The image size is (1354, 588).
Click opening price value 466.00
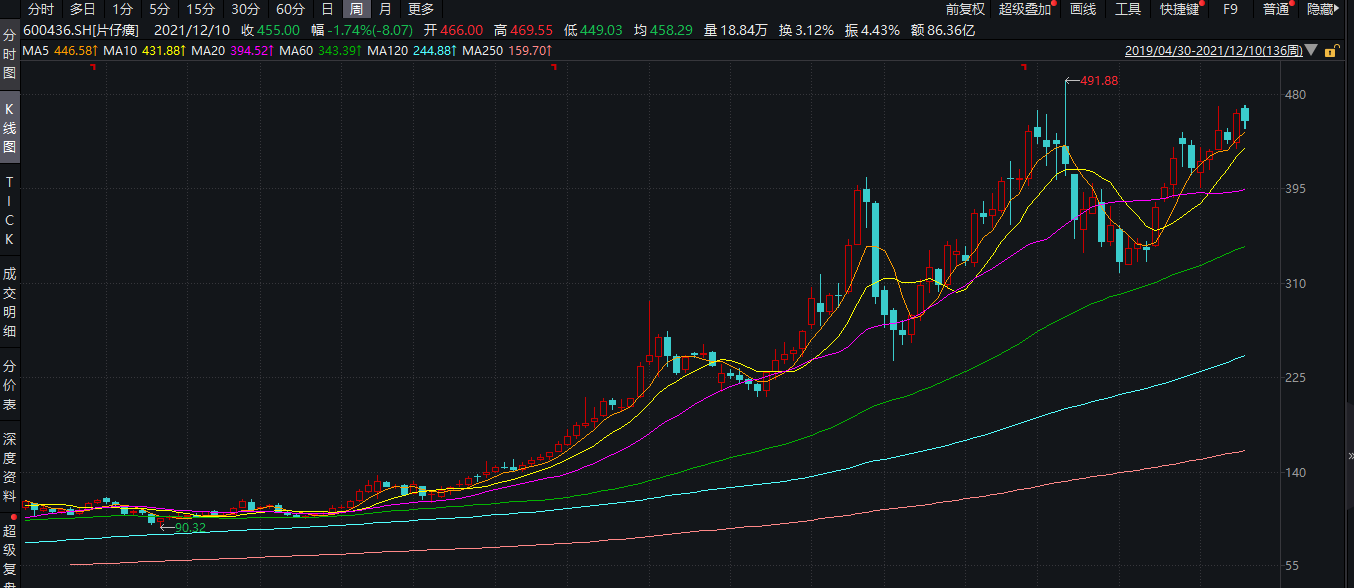pyautogui.click(x=462, y=30)
